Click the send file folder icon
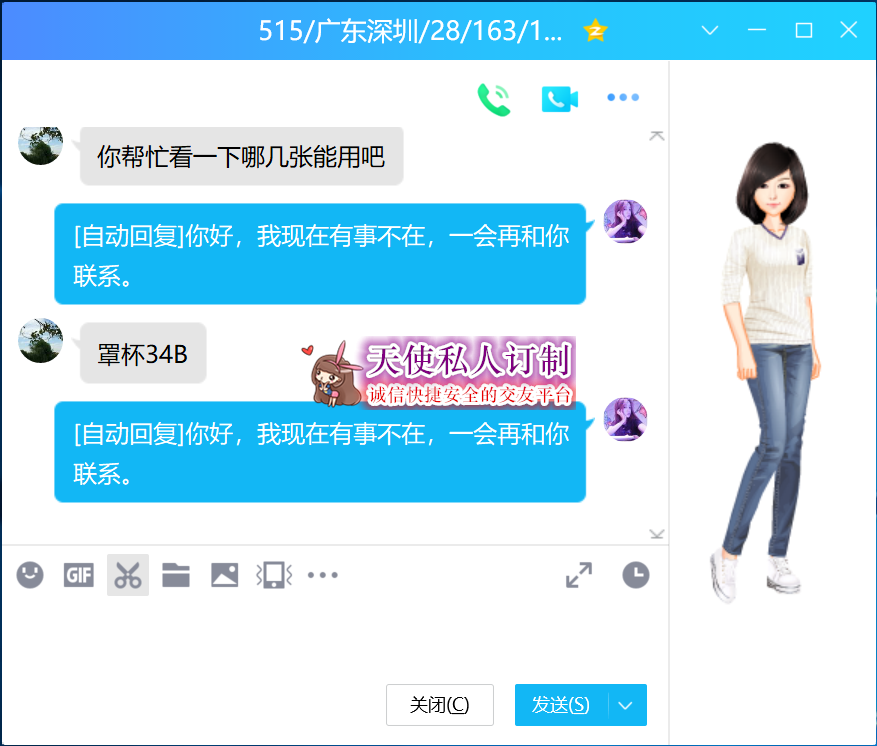The width and height of the screenshot is (877, 746). [176, 575]
